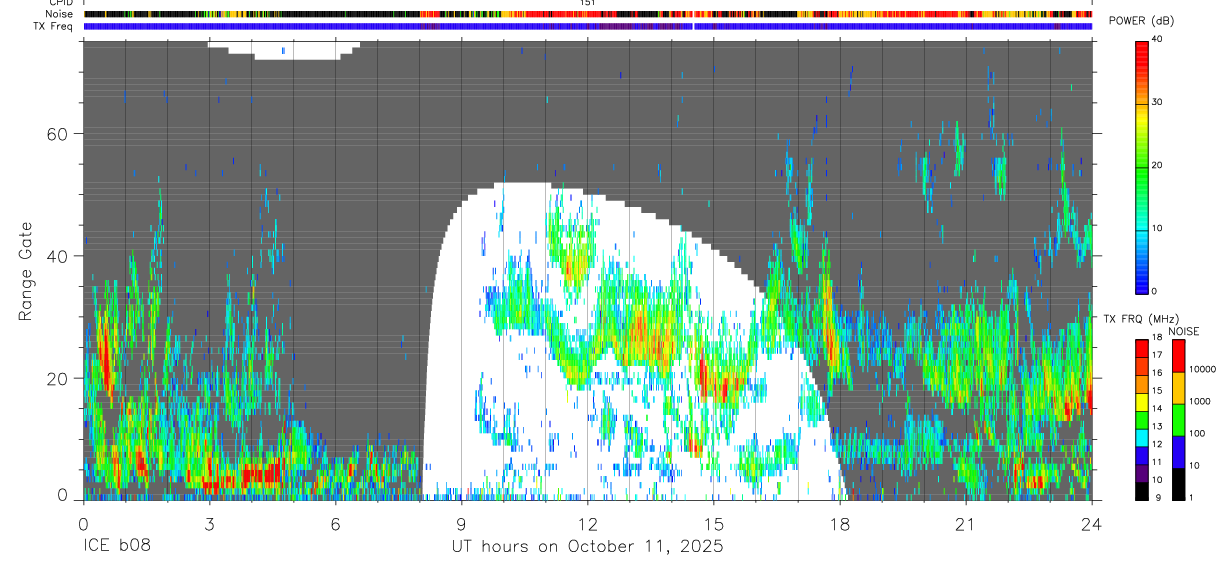Click the POWER (dB) color bar
The width and height of the screenshot is (1228, 567).
[x=1142, y=166]
